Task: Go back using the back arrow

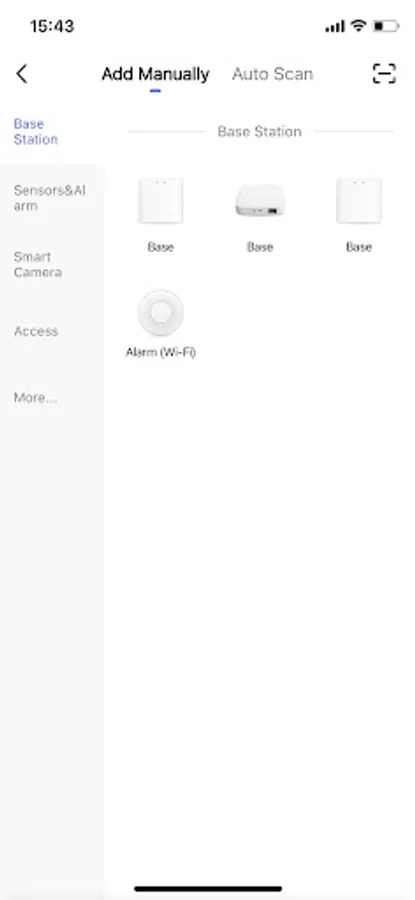Action: pyautogui.click(x=21, y=73)
